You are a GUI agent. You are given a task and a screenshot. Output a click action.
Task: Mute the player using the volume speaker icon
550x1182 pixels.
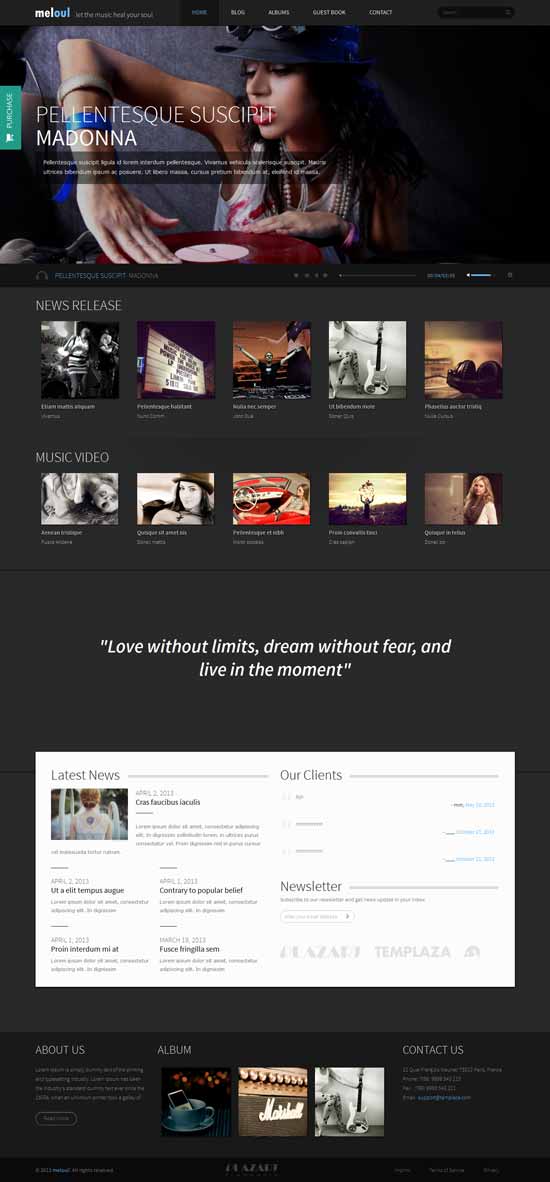point(469,275)
